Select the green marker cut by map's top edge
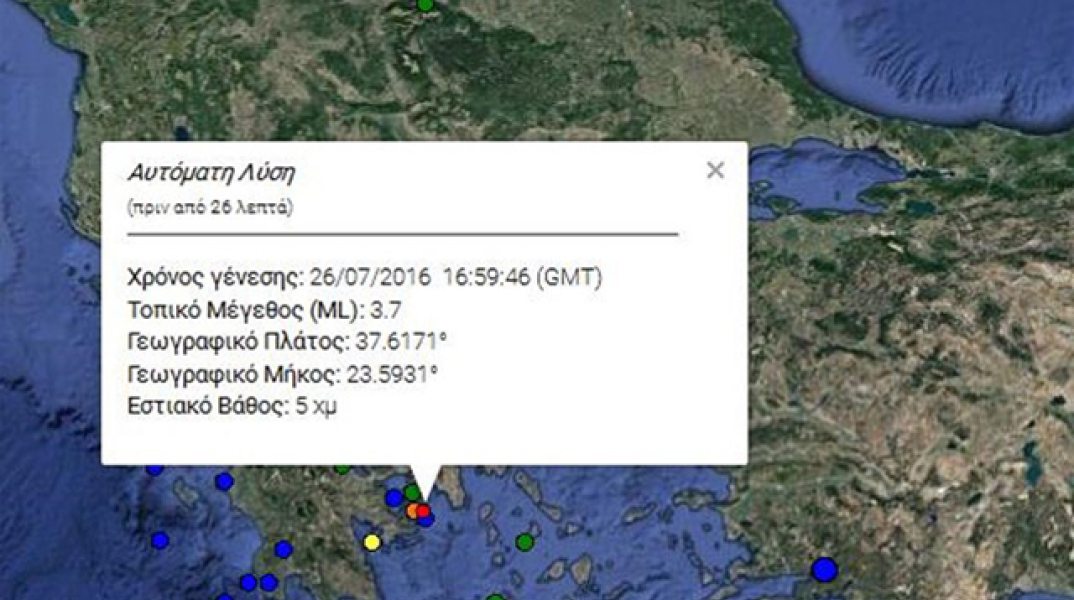Image resolution: width=1074 pixels, height=600 pixels. click(425, 5)
